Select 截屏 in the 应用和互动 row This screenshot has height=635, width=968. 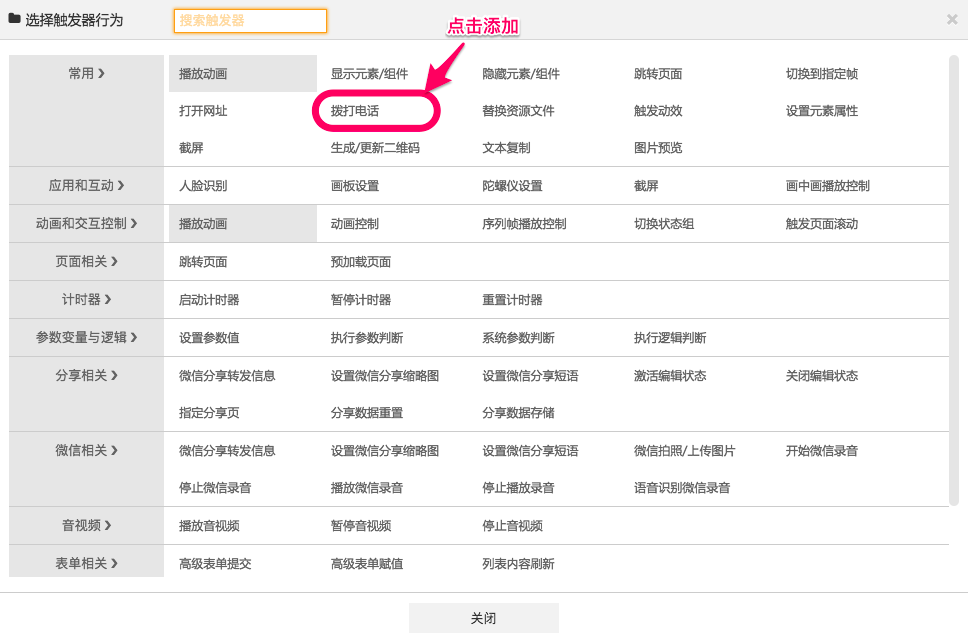click(x=646, y=186)
